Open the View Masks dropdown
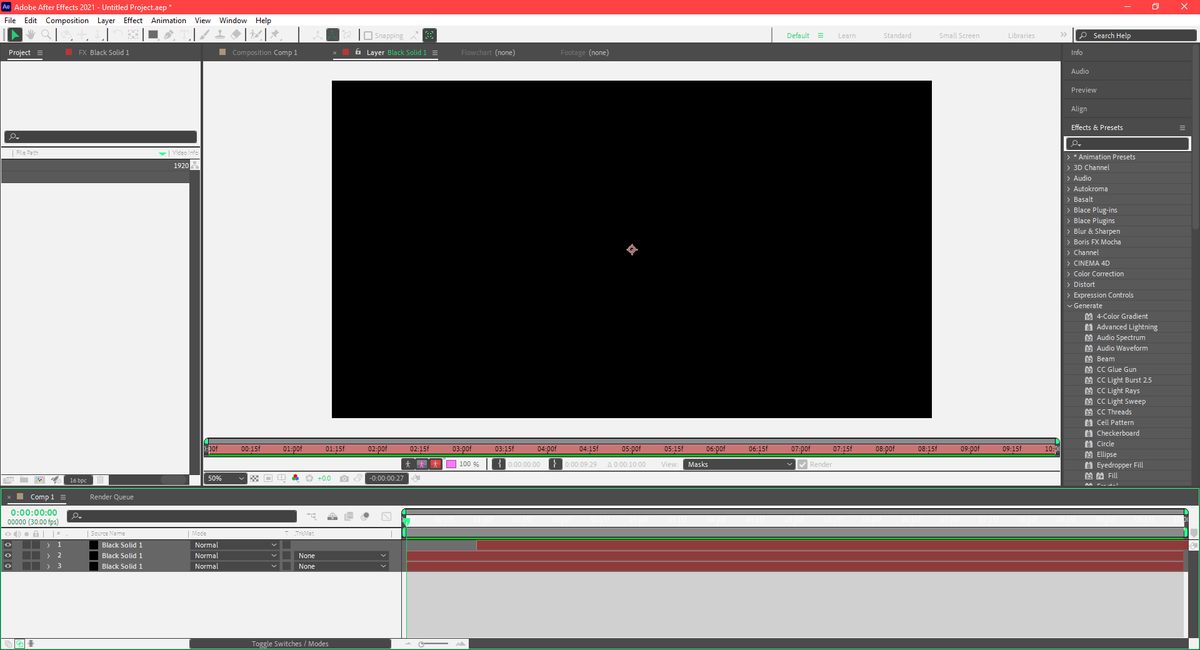Image resolution: width=1200 pixels, height=650 pixels. pyautogui.click(x=739, y=464)
